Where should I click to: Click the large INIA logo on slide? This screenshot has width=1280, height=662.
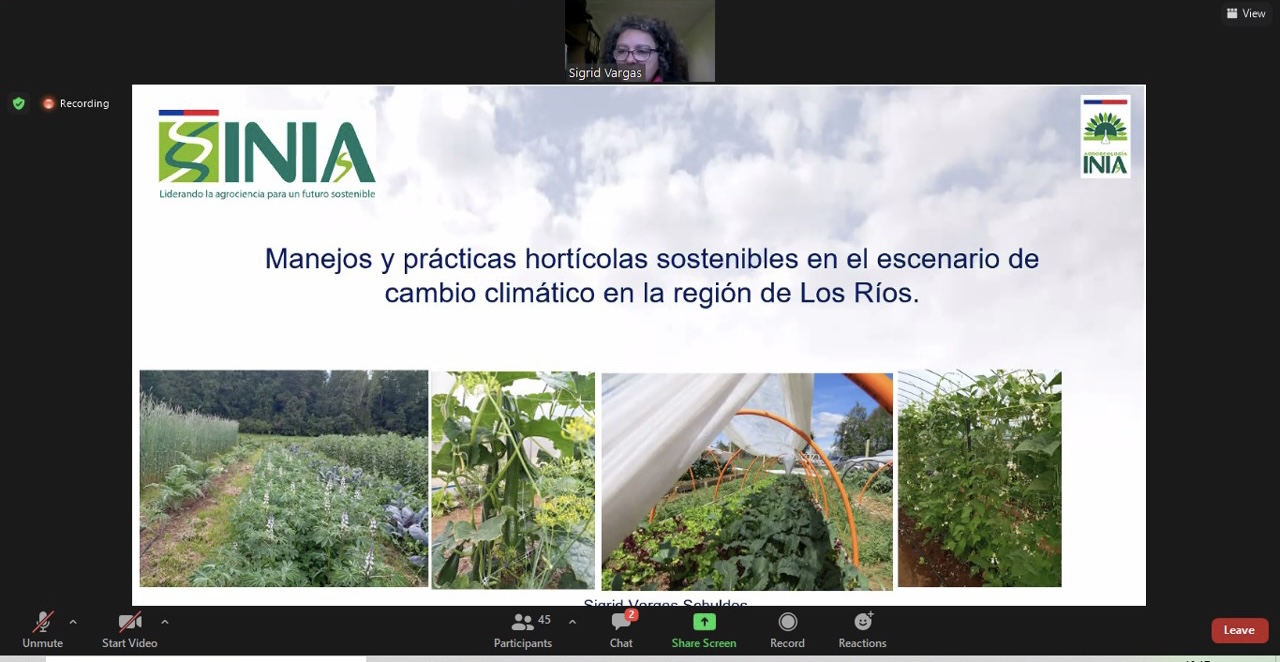click(267, 153)
